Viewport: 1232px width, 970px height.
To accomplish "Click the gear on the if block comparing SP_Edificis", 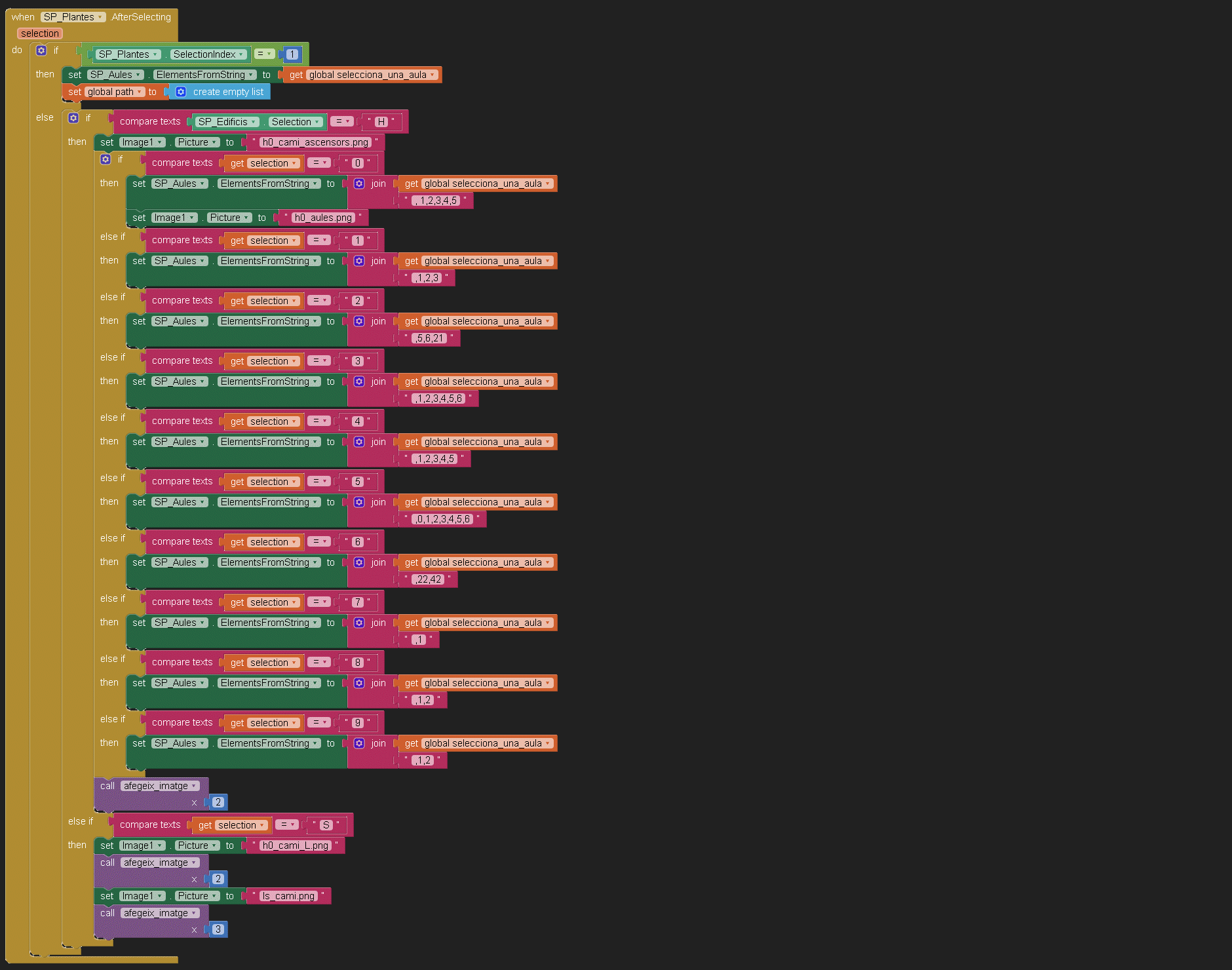I will [73, 118].
